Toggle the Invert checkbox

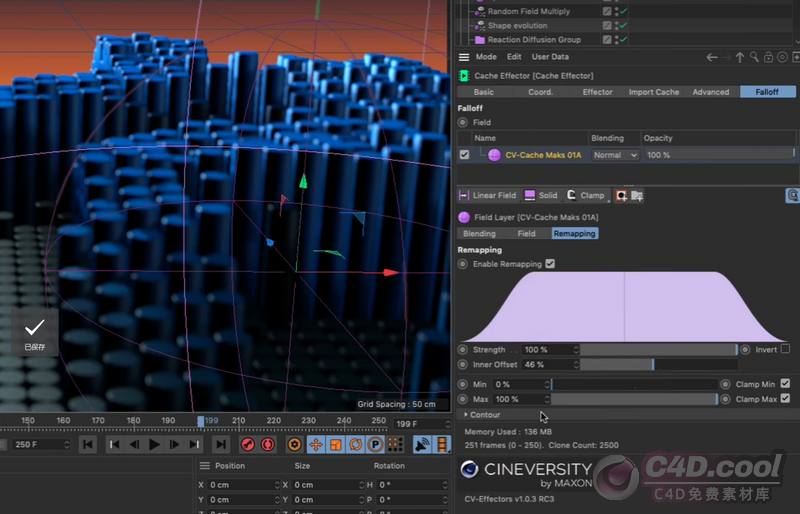pos(786,349)
